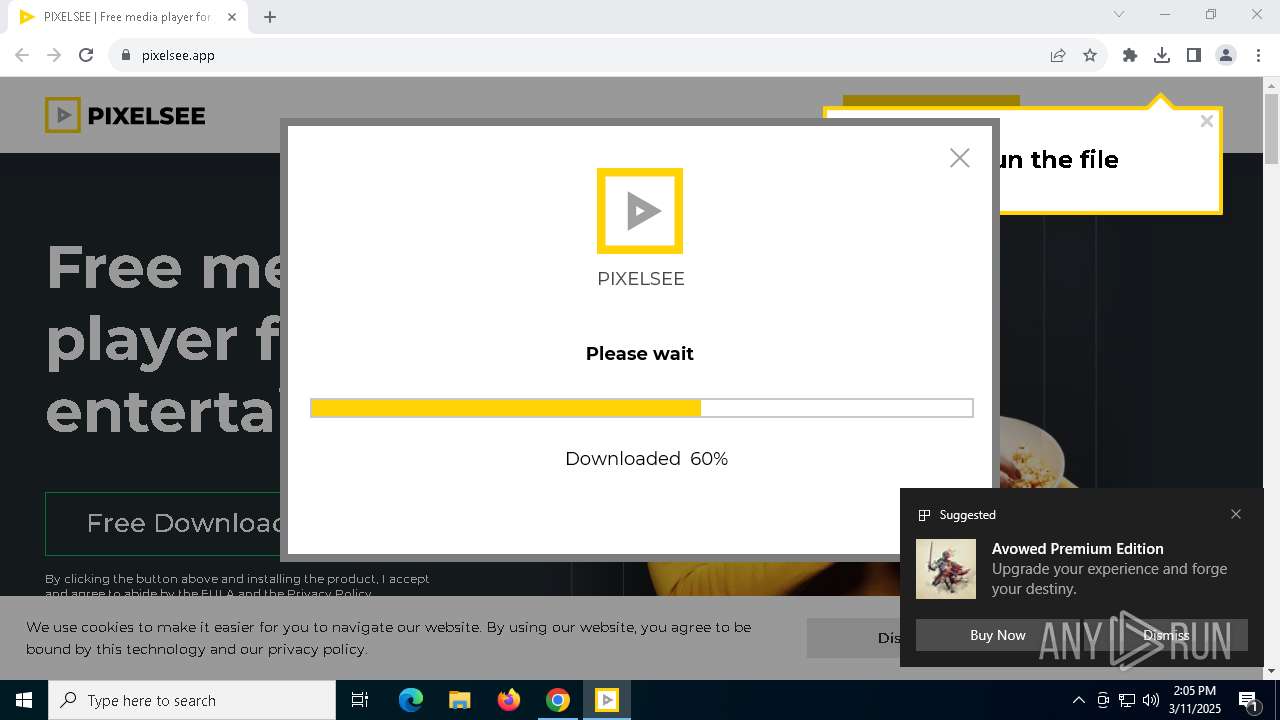Close the PIXELSEE browser tab

(x=232, y=17)
